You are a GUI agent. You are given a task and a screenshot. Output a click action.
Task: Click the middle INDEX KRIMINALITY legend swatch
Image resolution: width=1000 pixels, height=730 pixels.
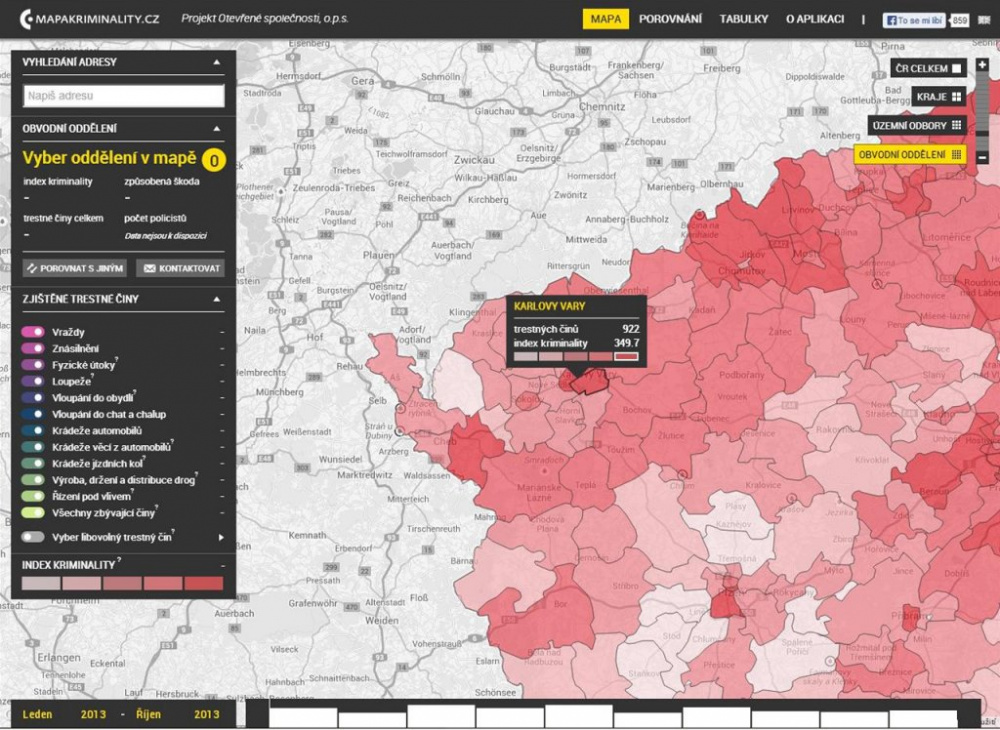pos(122,583)
